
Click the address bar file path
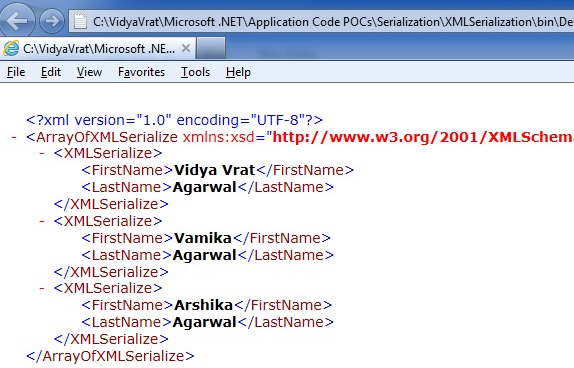pyautogui.click(x=332, y=22)
